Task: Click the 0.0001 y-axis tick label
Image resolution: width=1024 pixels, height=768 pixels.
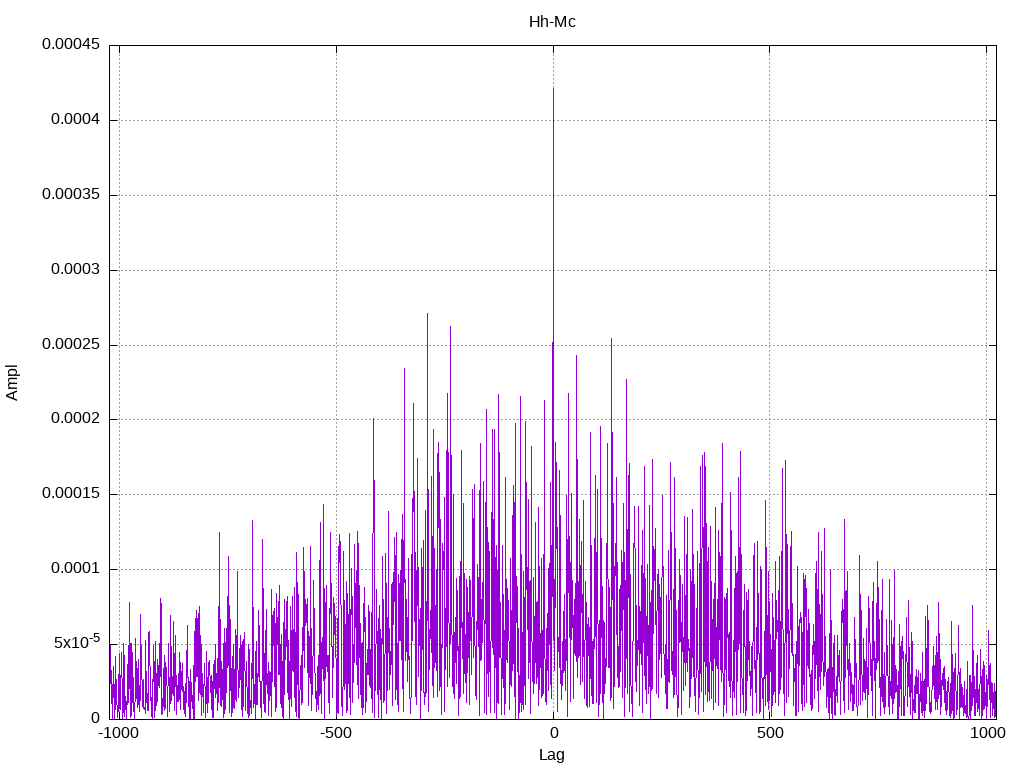Action: point(76,568)
